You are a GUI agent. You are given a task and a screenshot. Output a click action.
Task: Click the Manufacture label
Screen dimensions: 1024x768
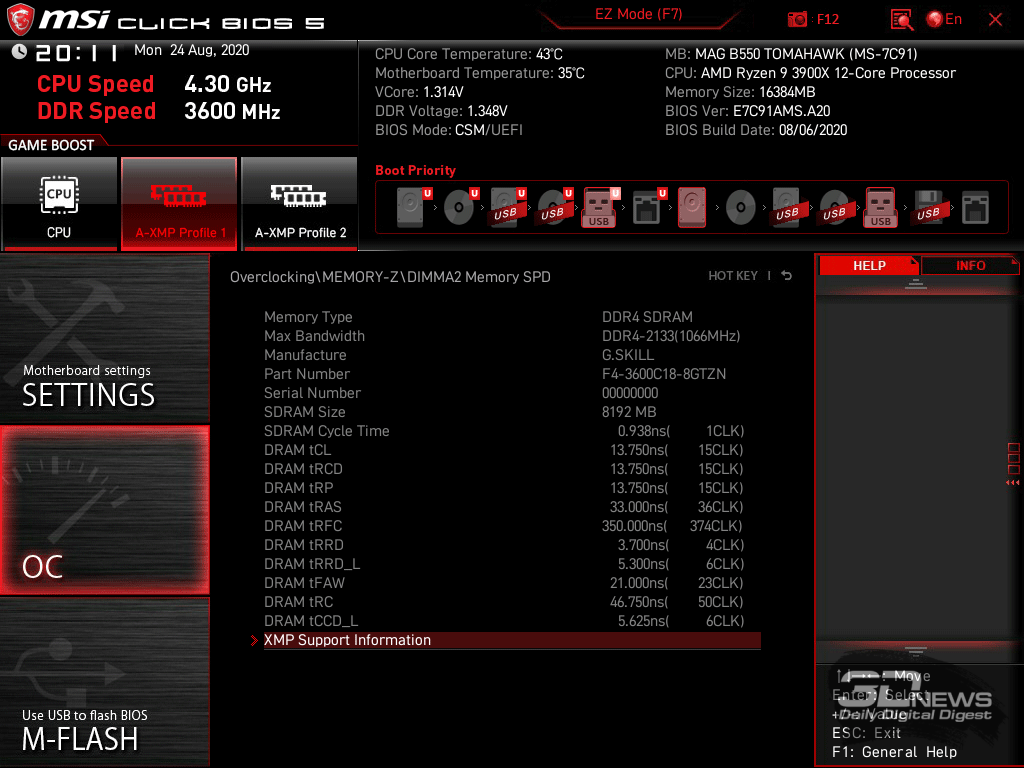pyautogui.click(x=305, y=355)
